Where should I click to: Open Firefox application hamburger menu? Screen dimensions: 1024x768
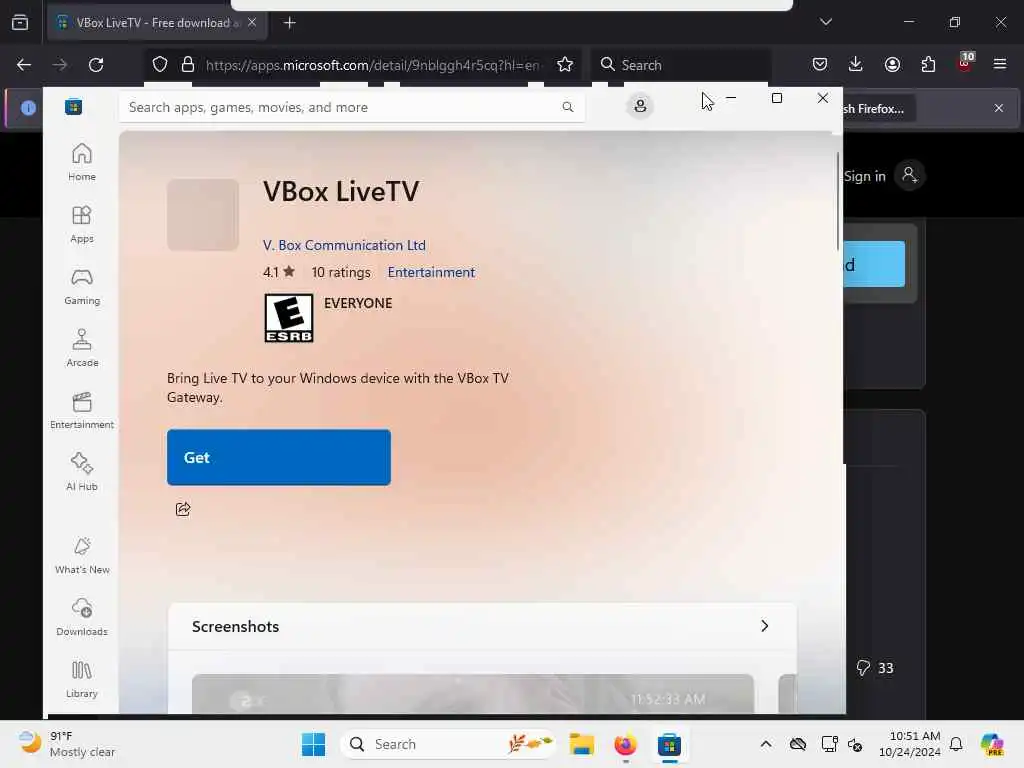[1000, 64]
